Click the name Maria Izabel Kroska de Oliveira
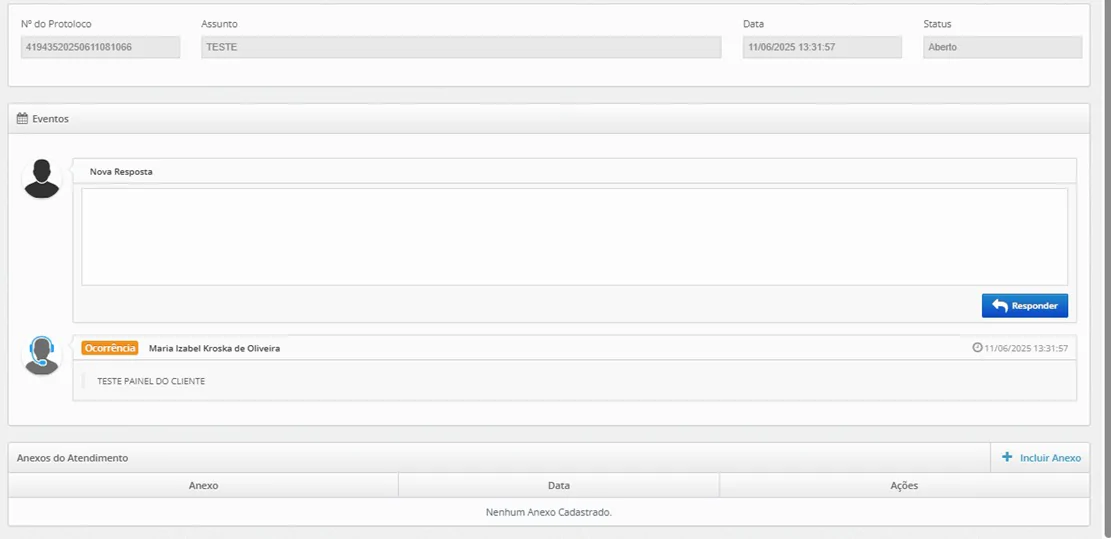The width and height of the screenshot is (1111, 539). tap(214, 348)
